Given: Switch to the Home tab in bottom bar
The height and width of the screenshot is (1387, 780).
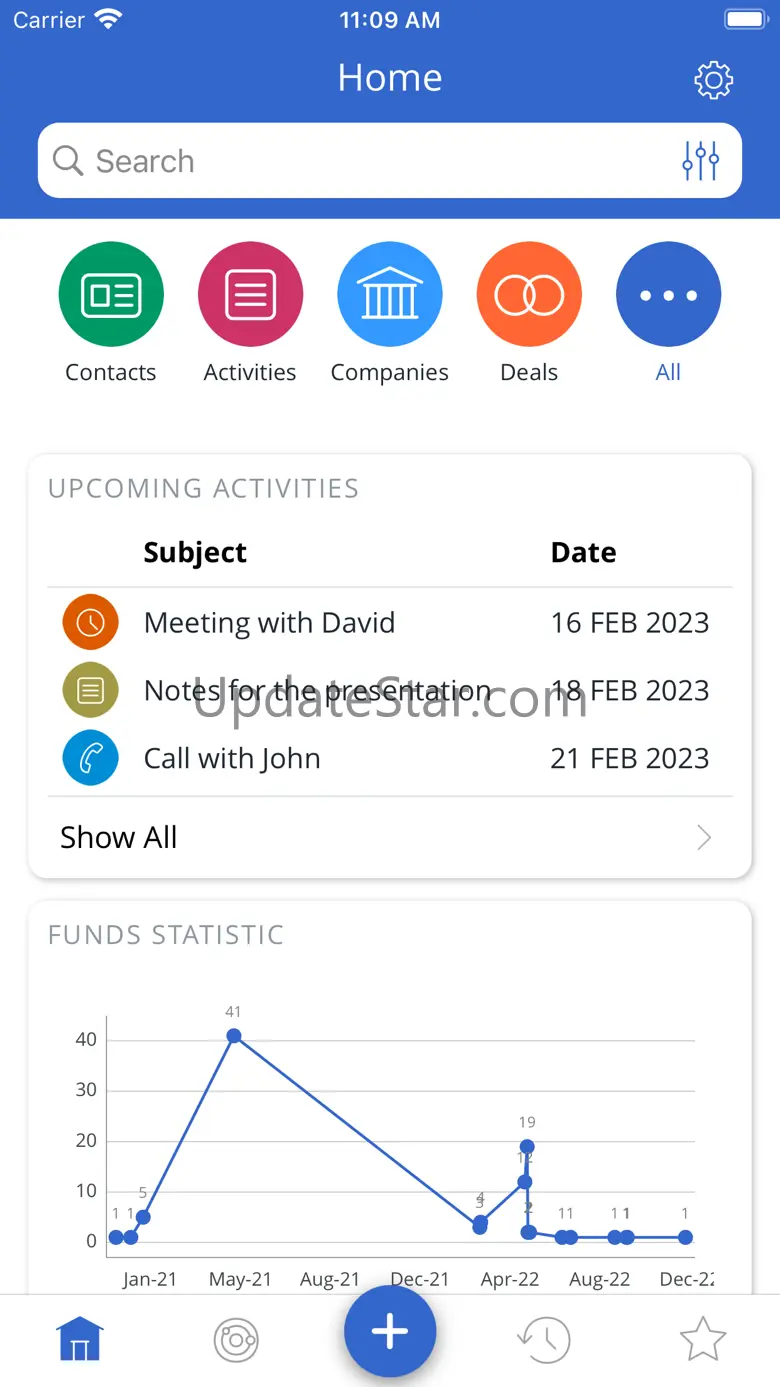Looking at the screenshot, I should 80,1338.
